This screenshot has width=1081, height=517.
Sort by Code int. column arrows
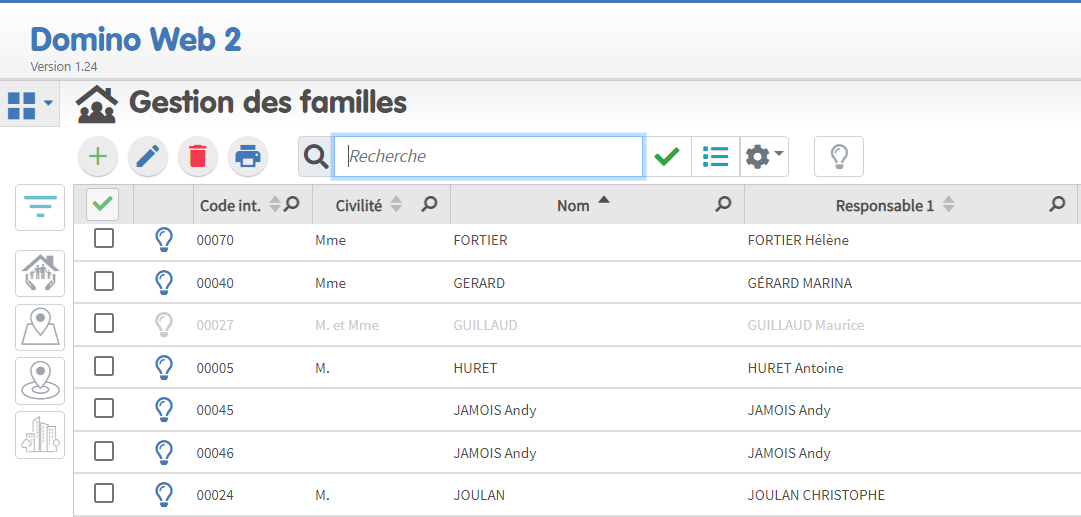pos(276,204)
